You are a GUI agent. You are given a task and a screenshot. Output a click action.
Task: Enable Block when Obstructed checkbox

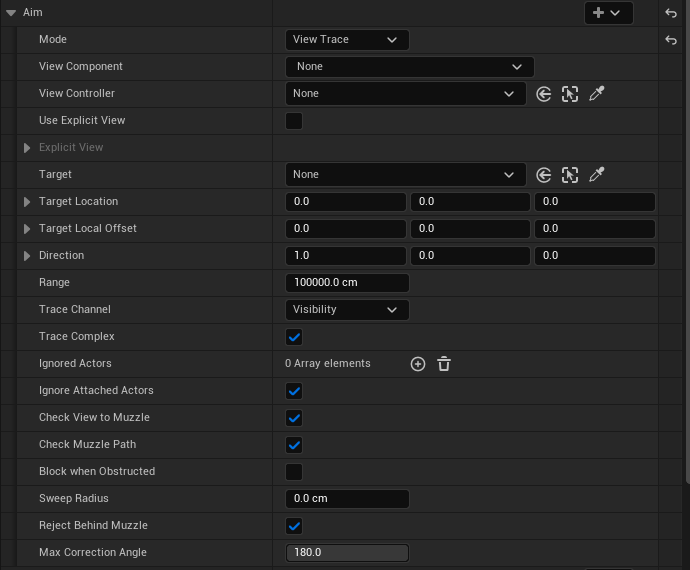[294, 472]
